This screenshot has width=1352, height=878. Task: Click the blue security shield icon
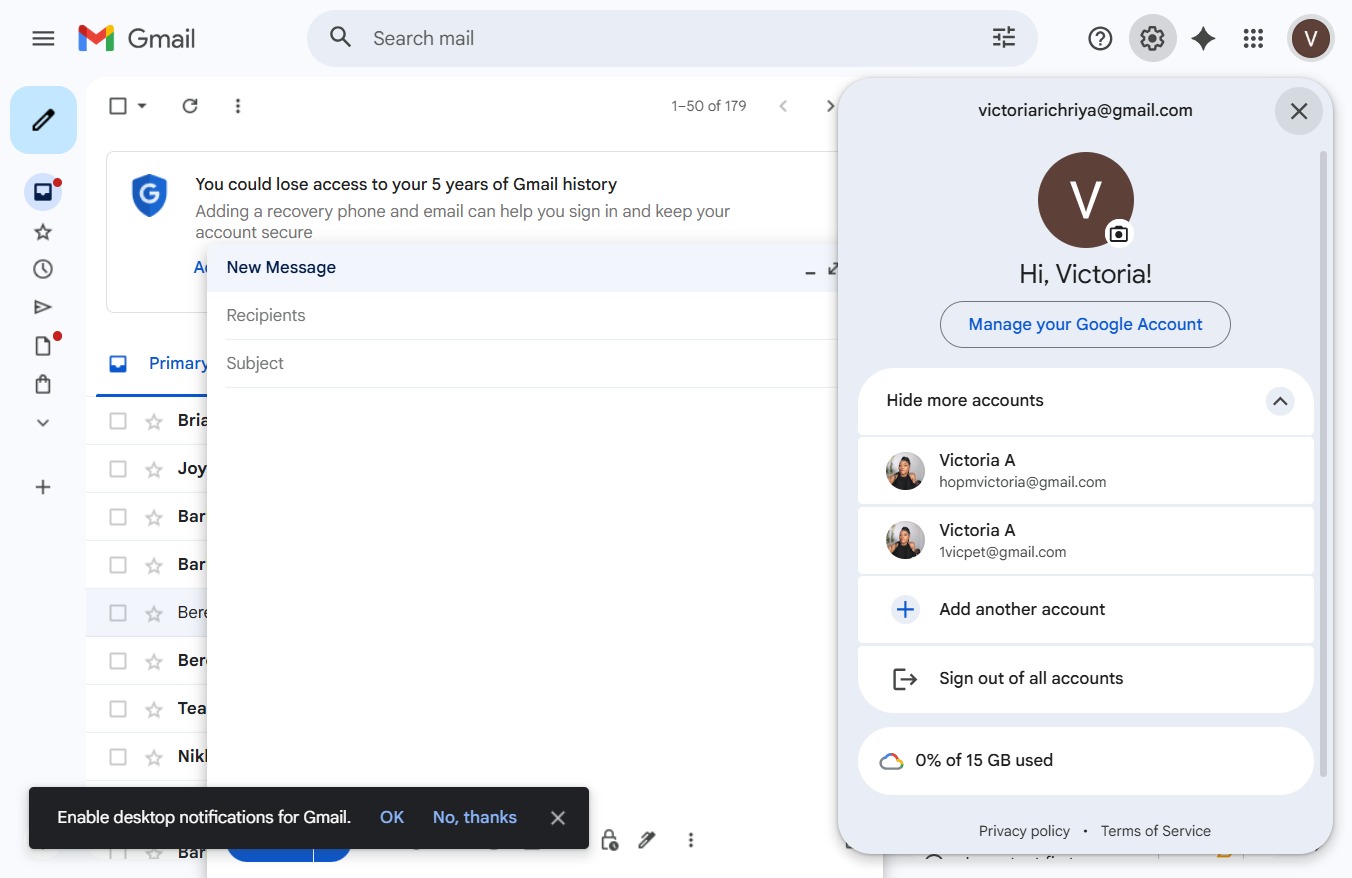[150, 195]
